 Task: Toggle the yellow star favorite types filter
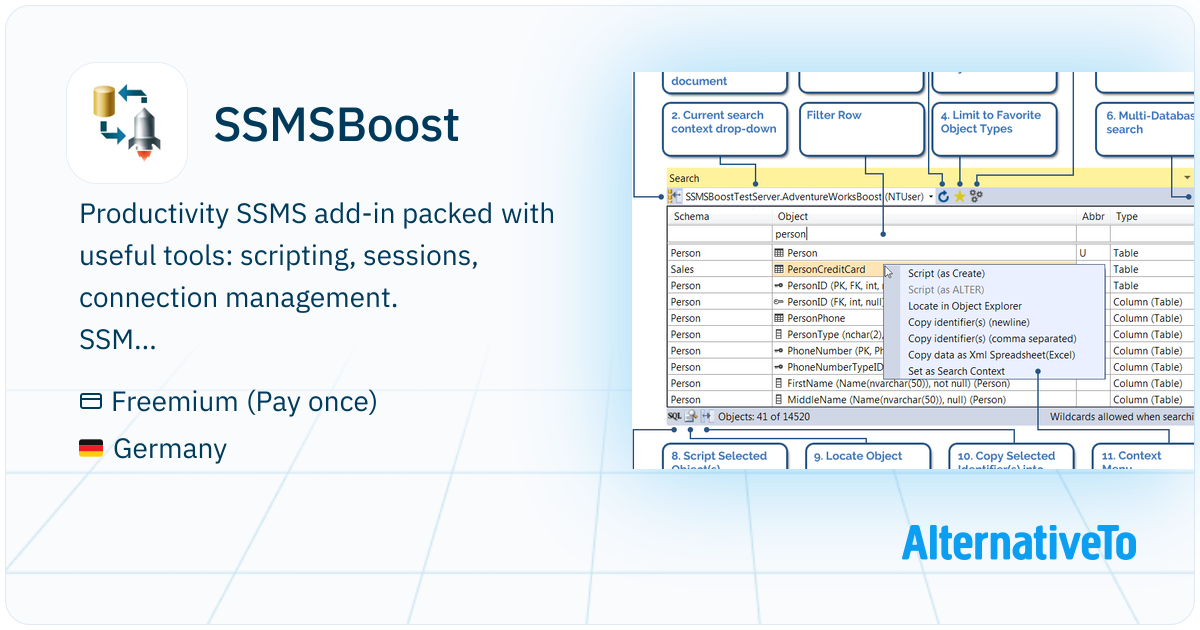[959, 197]
